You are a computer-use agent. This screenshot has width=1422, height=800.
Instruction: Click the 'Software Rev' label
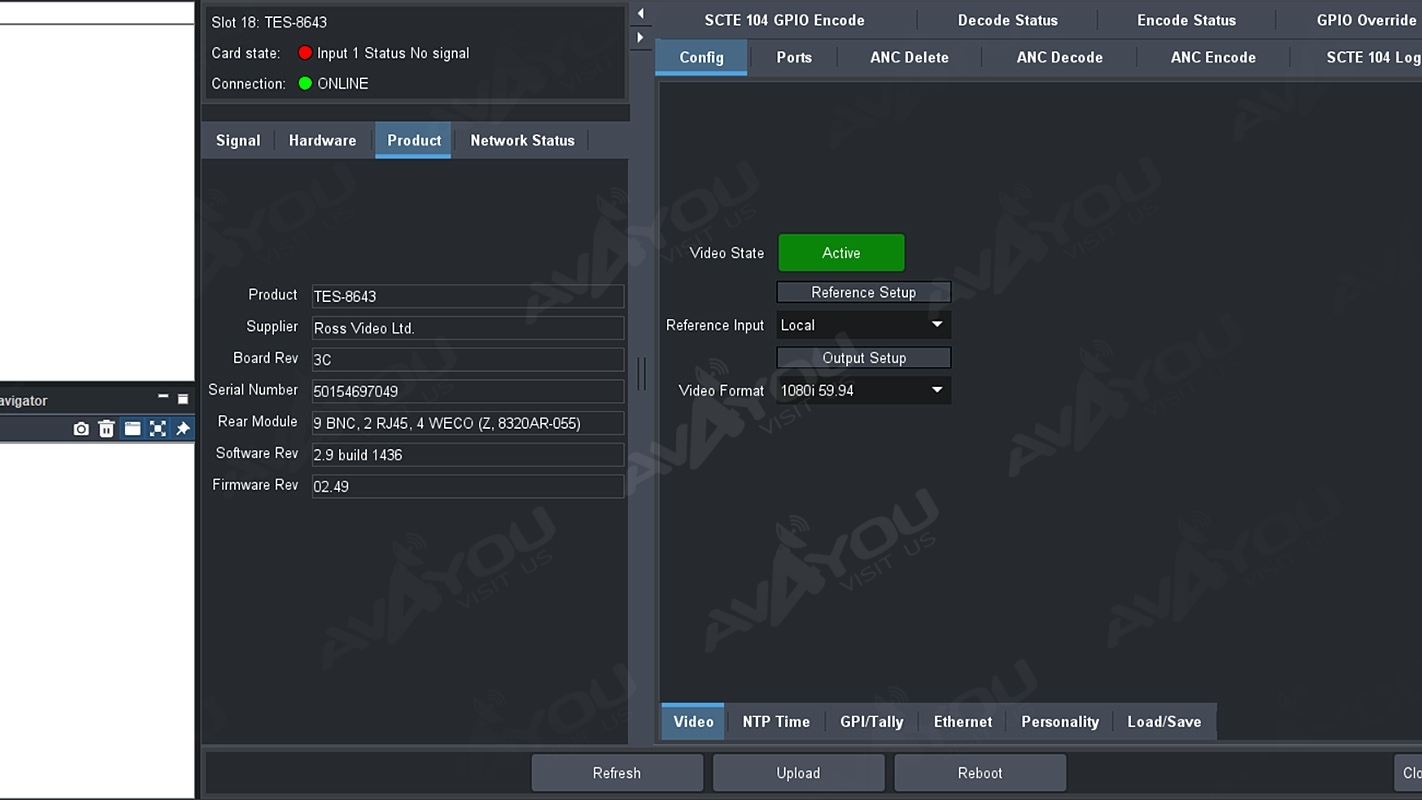point(257,453)
